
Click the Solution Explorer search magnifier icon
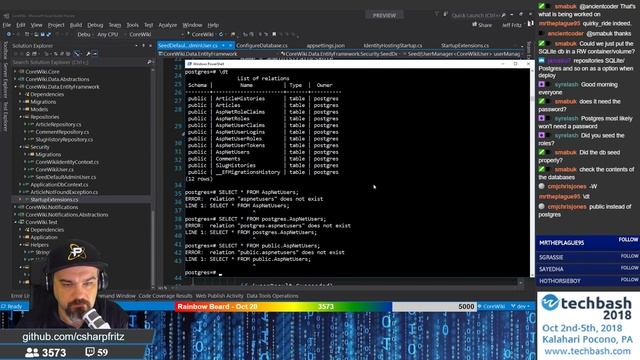pyautogui.click(x=149, y=62)
